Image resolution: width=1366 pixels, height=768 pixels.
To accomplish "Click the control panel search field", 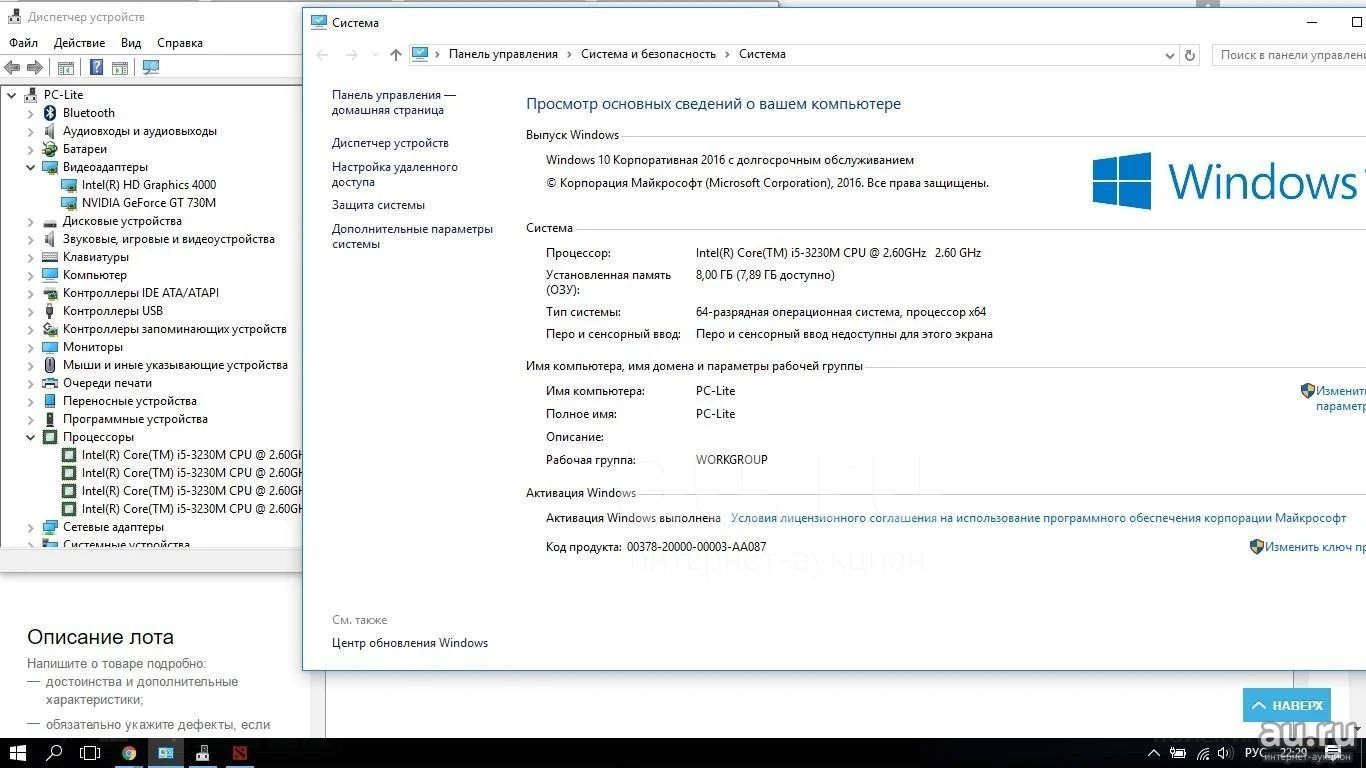I will pyautogui.click(x=1288, y=55).
